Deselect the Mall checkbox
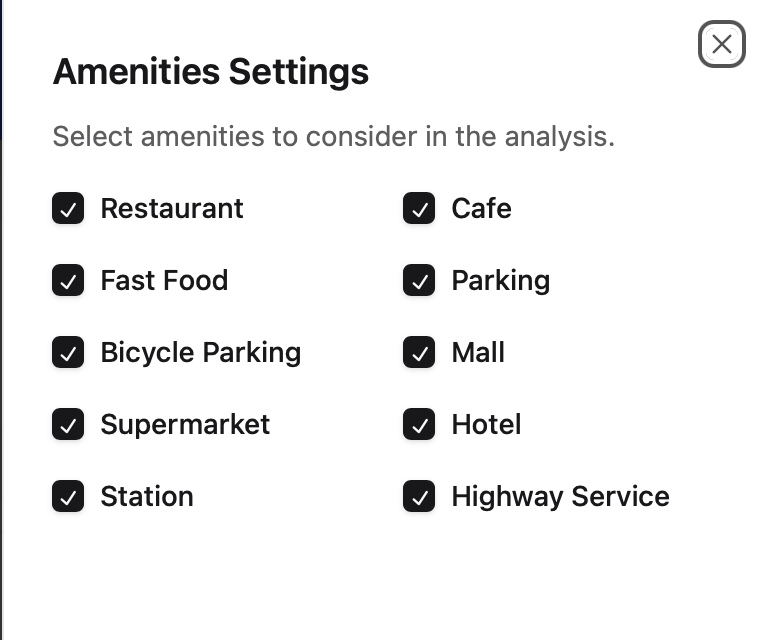770x640 pixels. (x=419, y=352)
